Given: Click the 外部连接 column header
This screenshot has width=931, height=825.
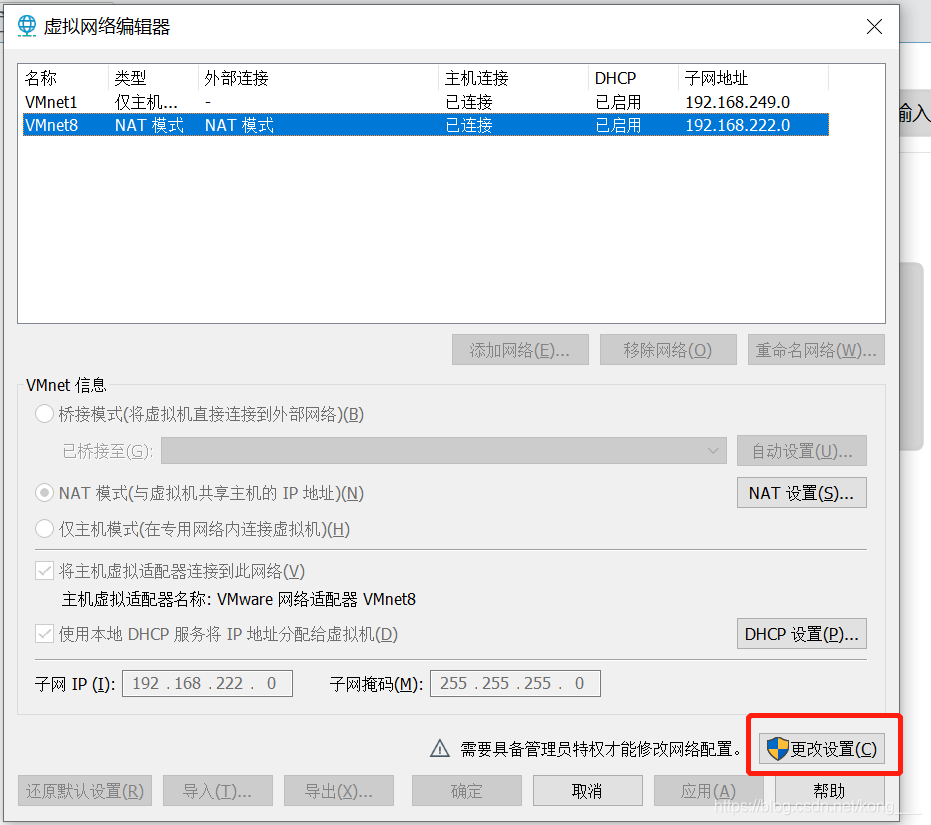Looking at the screenshot, I should 318,78.
